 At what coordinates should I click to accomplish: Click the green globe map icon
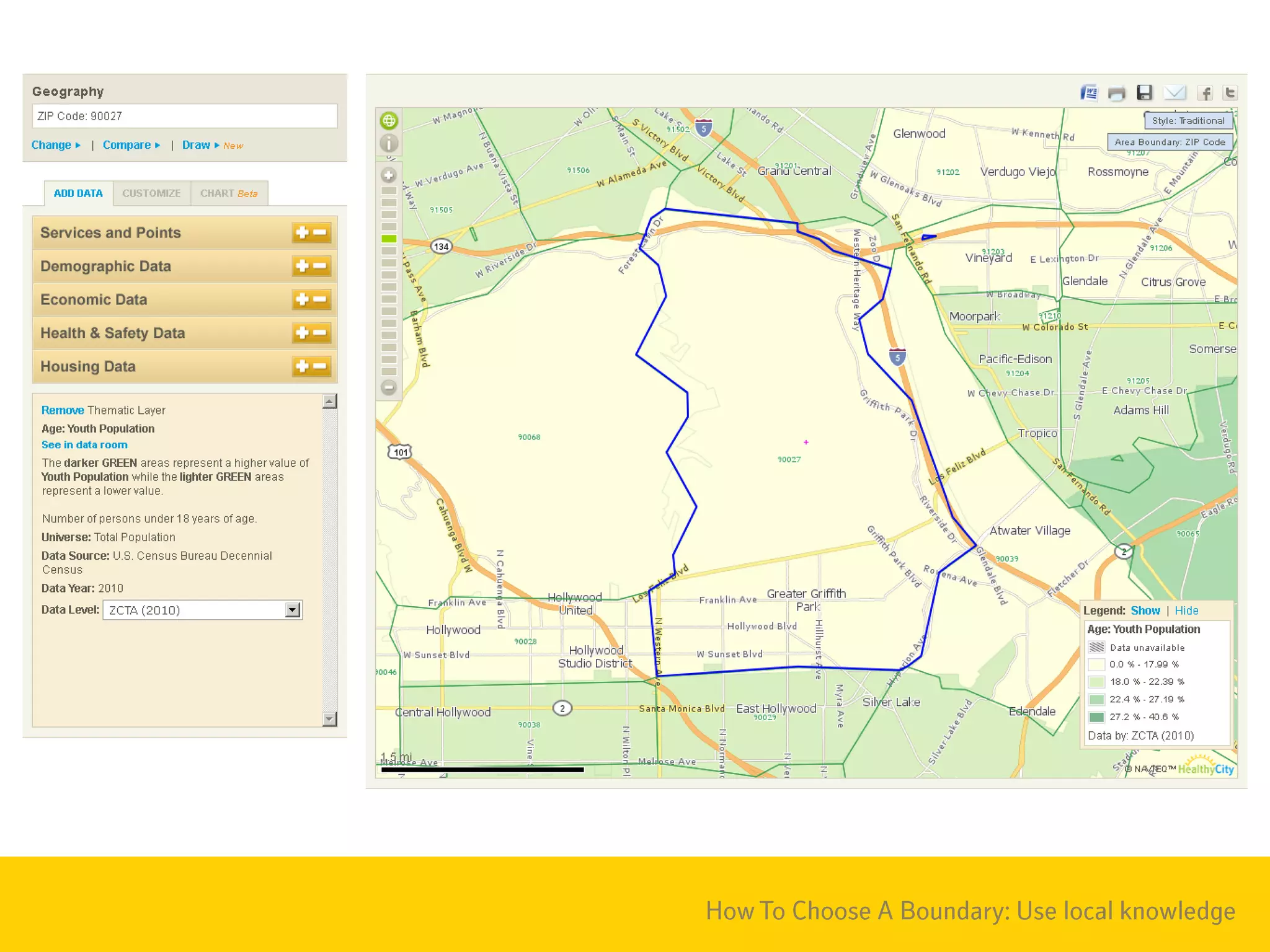[389, 120]
